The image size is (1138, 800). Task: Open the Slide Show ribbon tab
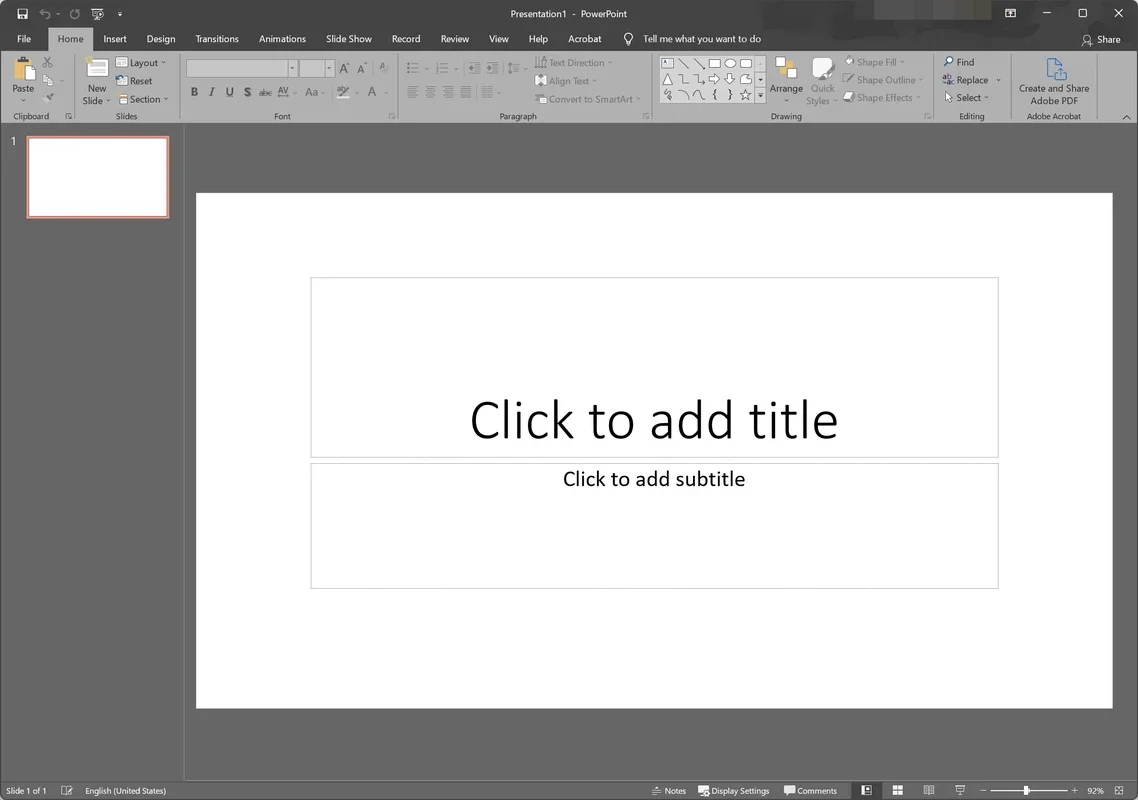pos(348,39)
